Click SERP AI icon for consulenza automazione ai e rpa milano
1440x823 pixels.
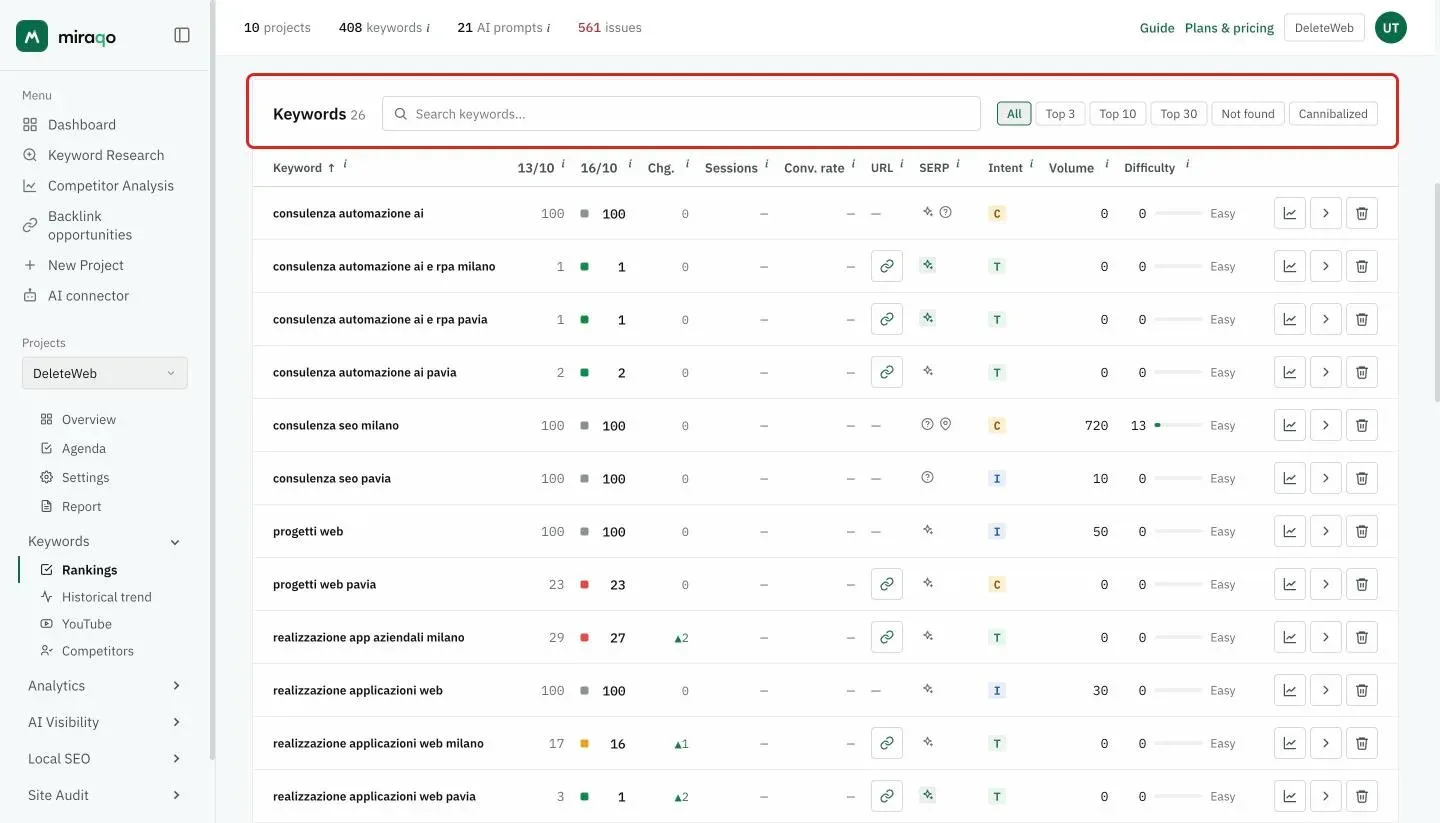point(928,265)
